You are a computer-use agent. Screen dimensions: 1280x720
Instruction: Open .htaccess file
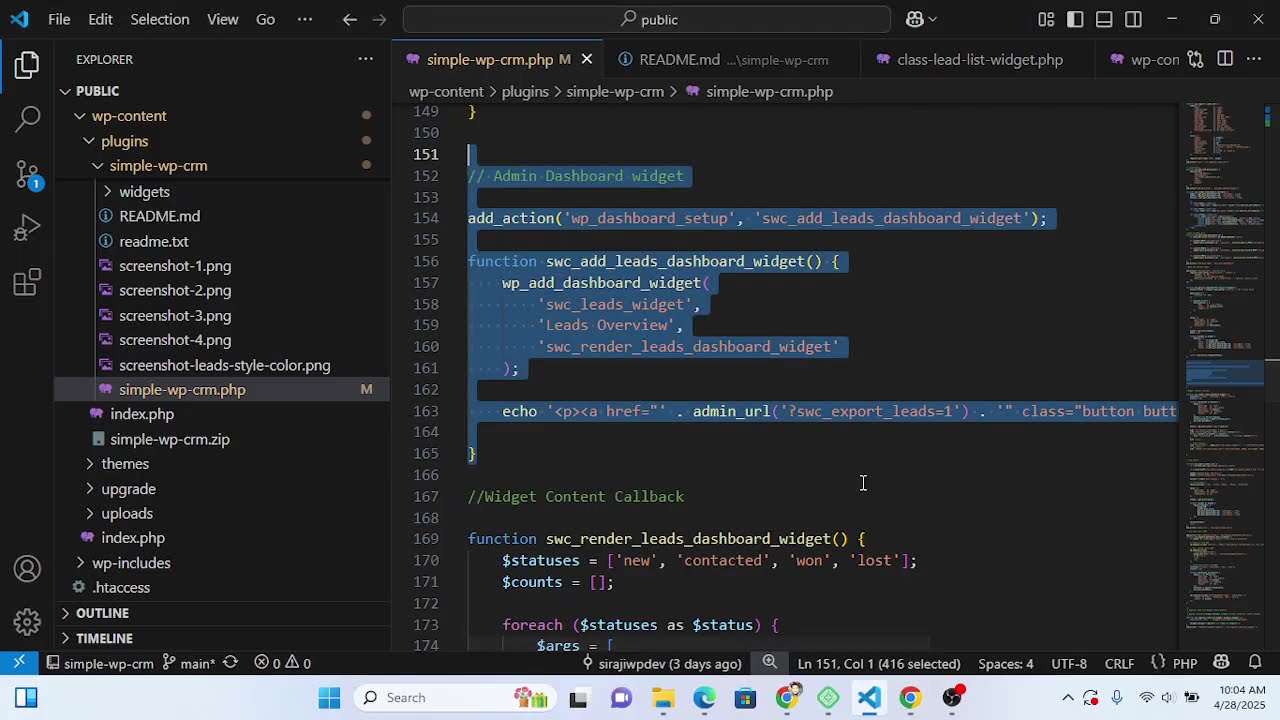click(x=121, y=587)
